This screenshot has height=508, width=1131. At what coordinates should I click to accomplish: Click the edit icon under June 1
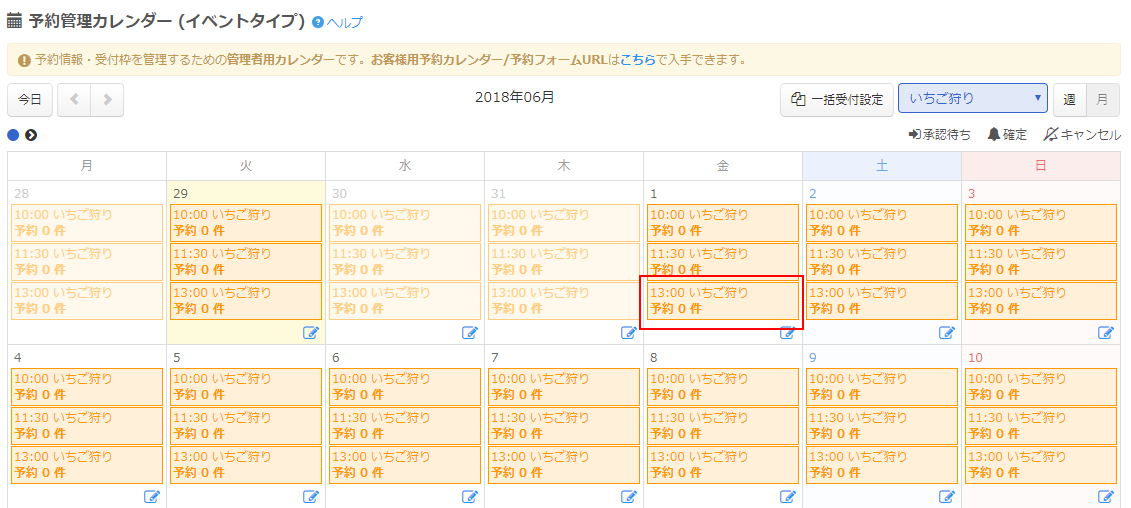(x=788, y=333)
